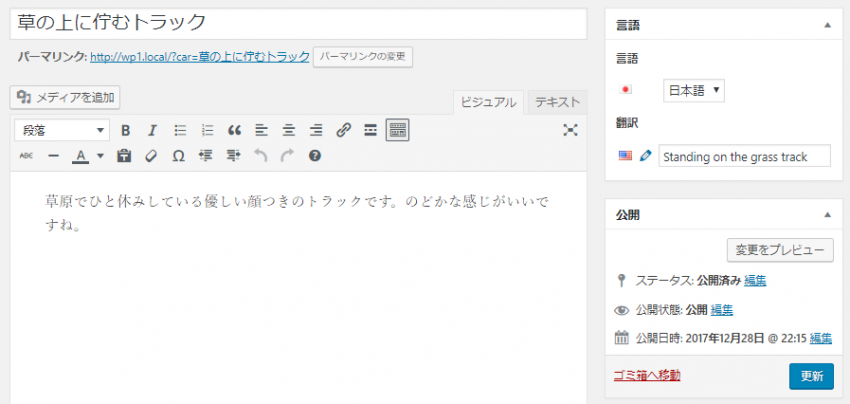
Task: Edit the 公開日時 publish date
Action: coord(821,338)
